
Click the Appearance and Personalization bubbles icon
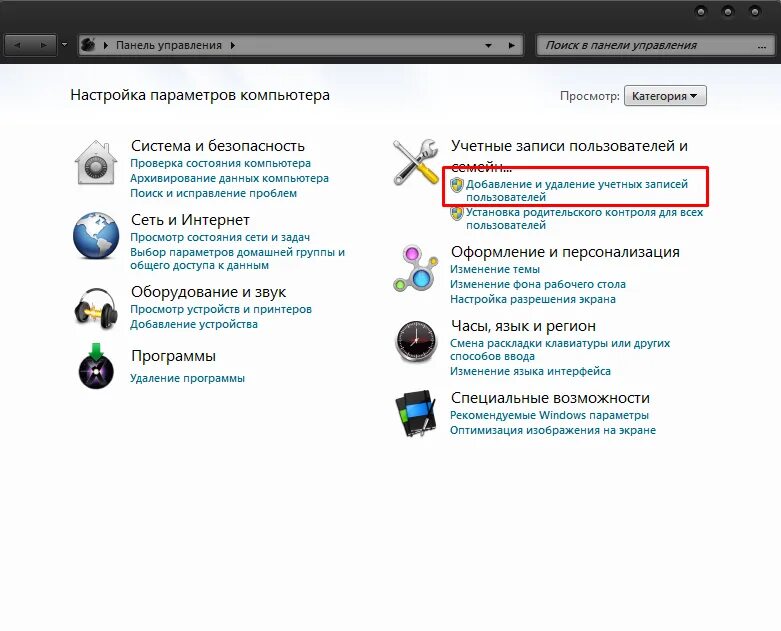[x=415, y=269]
